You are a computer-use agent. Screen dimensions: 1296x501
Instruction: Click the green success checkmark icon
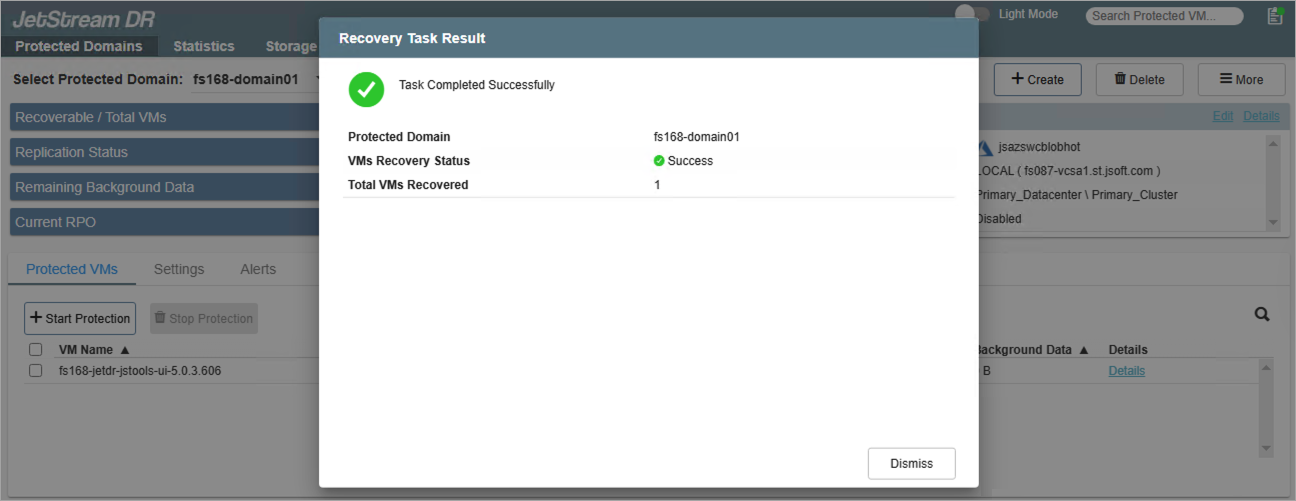tap(366, 88)
